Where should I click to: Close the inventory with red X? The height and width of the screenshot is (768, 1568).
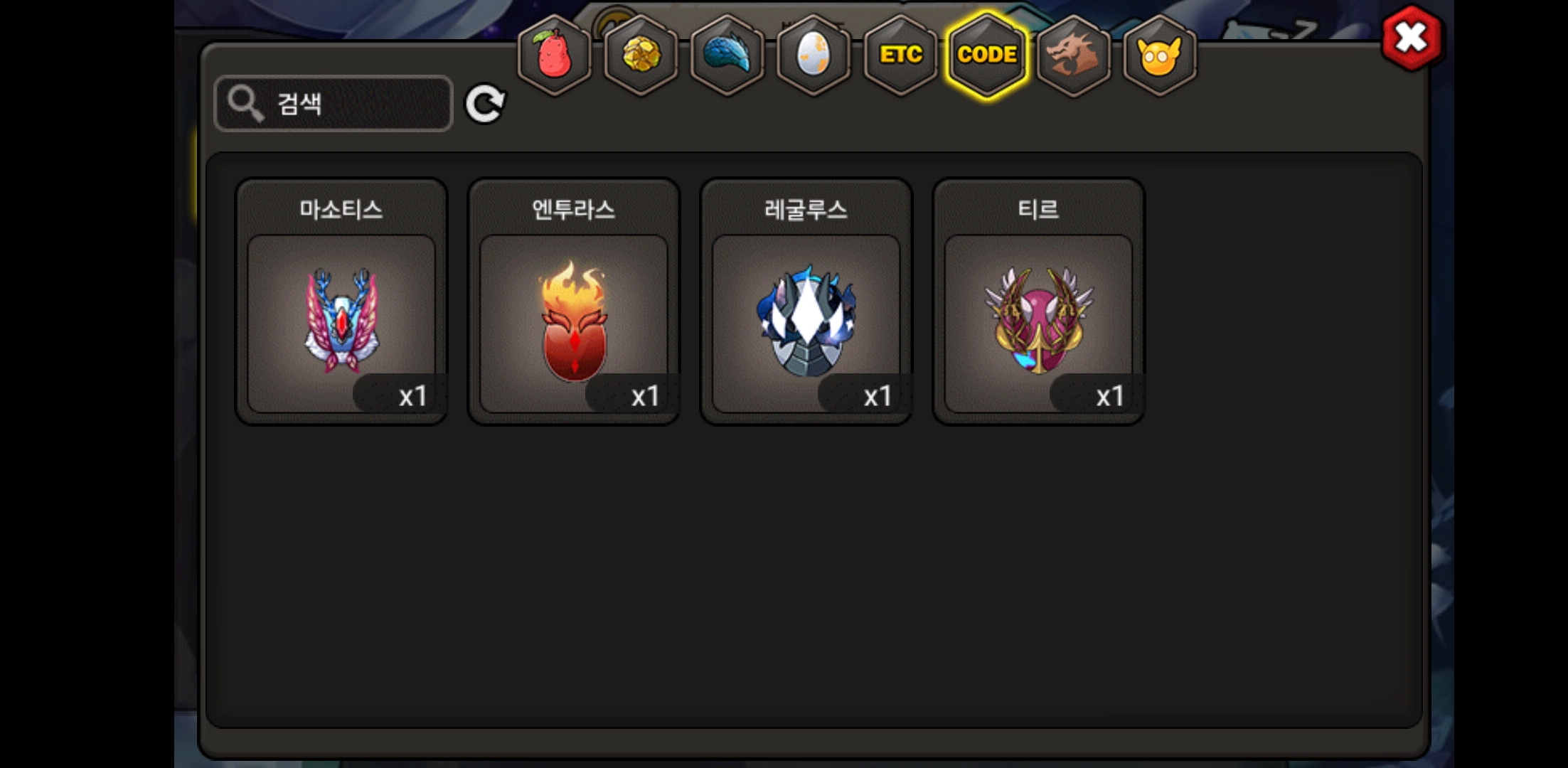coord(1412,38)
